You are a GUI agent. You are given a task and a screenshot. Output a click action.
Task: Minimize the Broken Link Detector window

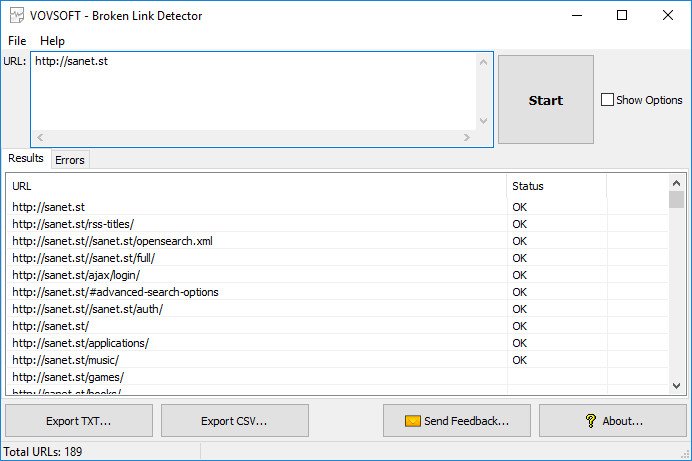pos(577,15)
